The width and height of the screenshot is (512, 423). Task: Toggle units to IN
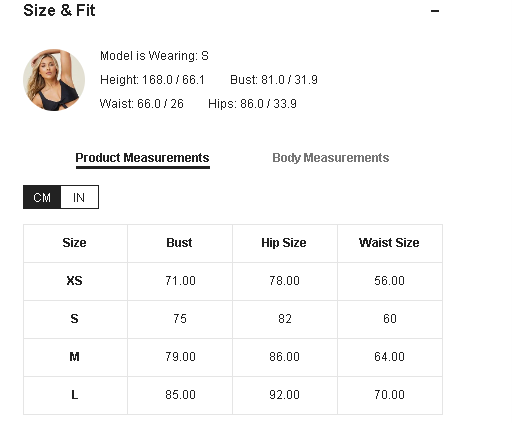coord(79,197)
